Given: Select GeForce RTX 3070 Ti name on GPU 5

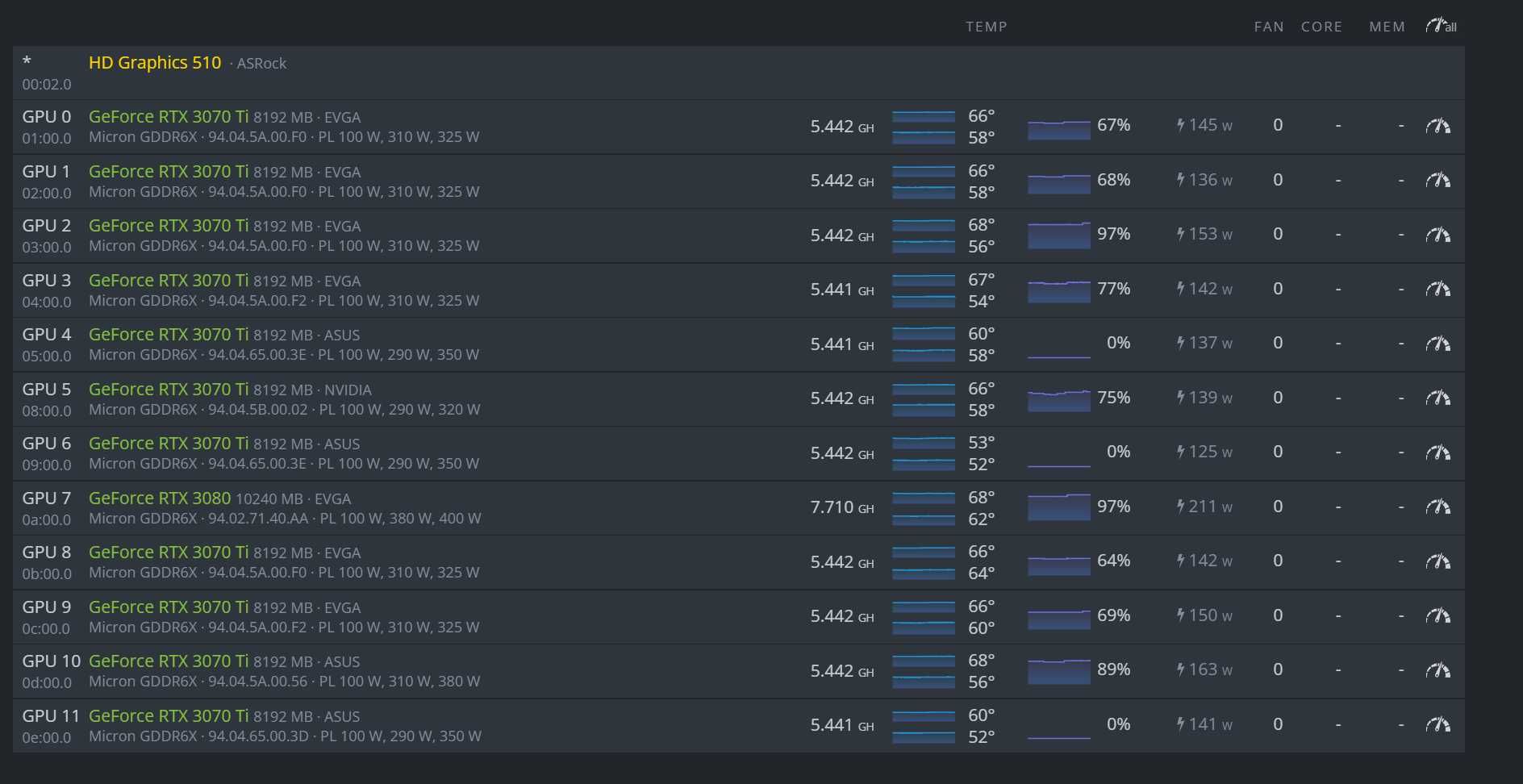Looking at the screenshot, I should point(169,389).
